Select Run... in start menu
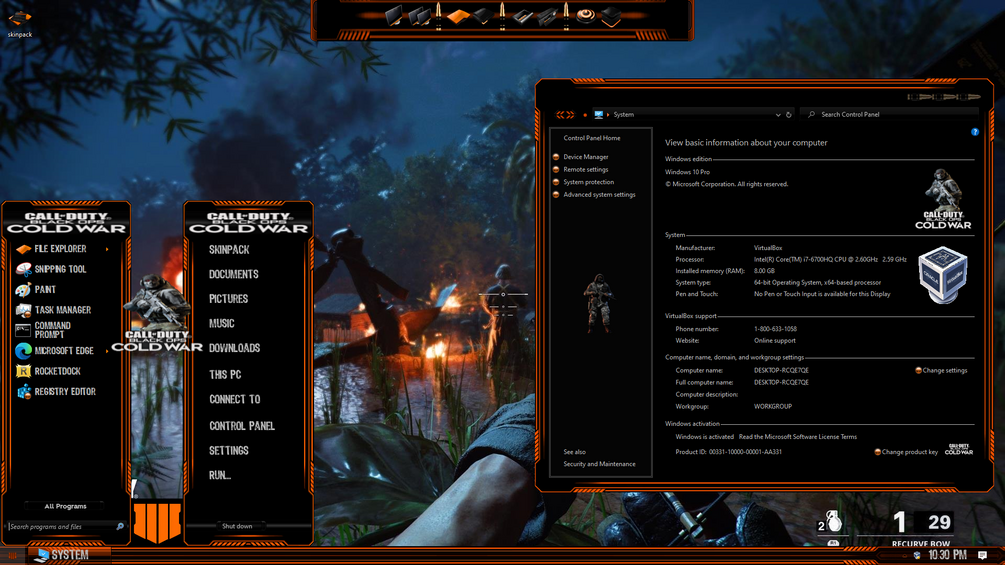Image resolution: width=1005 pixels, height=565 pixels. (x=220, y=475)
